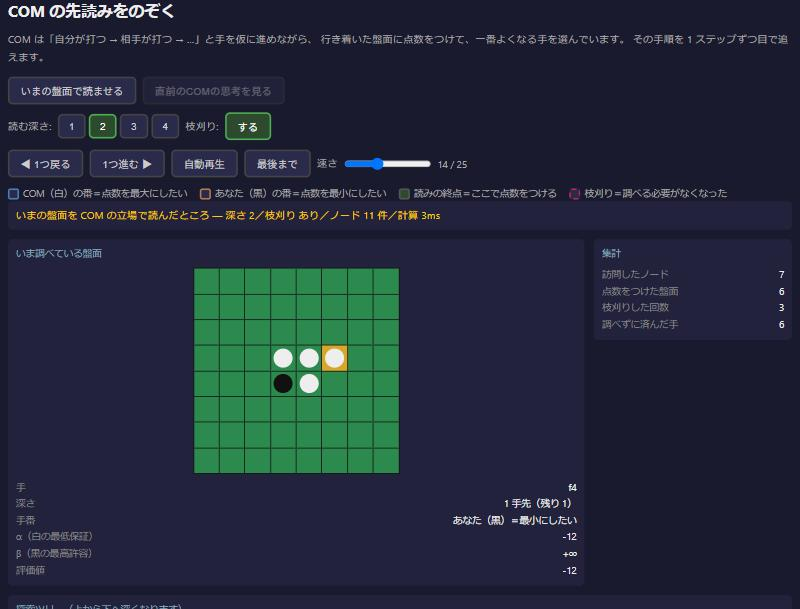Start 自動再生 playback

[x=205, y=164]
